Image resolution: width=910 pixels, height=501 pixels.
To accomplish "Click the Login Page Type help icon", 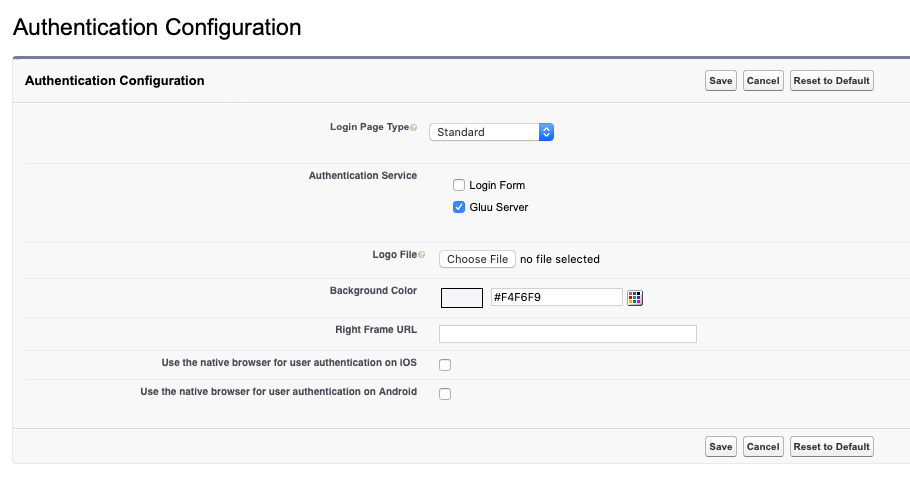I will (414, 128).
